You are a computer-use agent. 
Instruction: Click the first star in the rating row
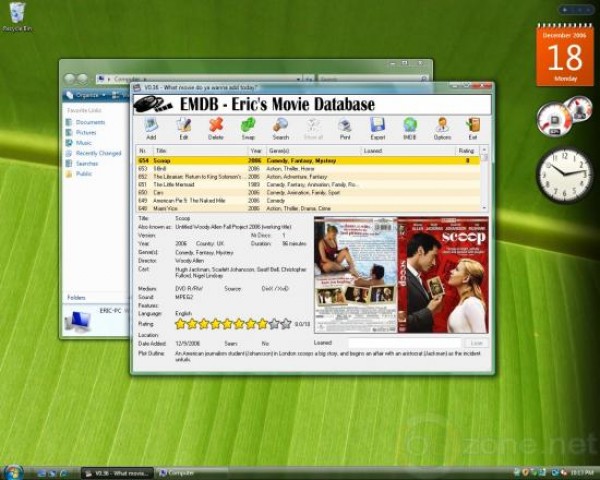[x=180, y=324]
